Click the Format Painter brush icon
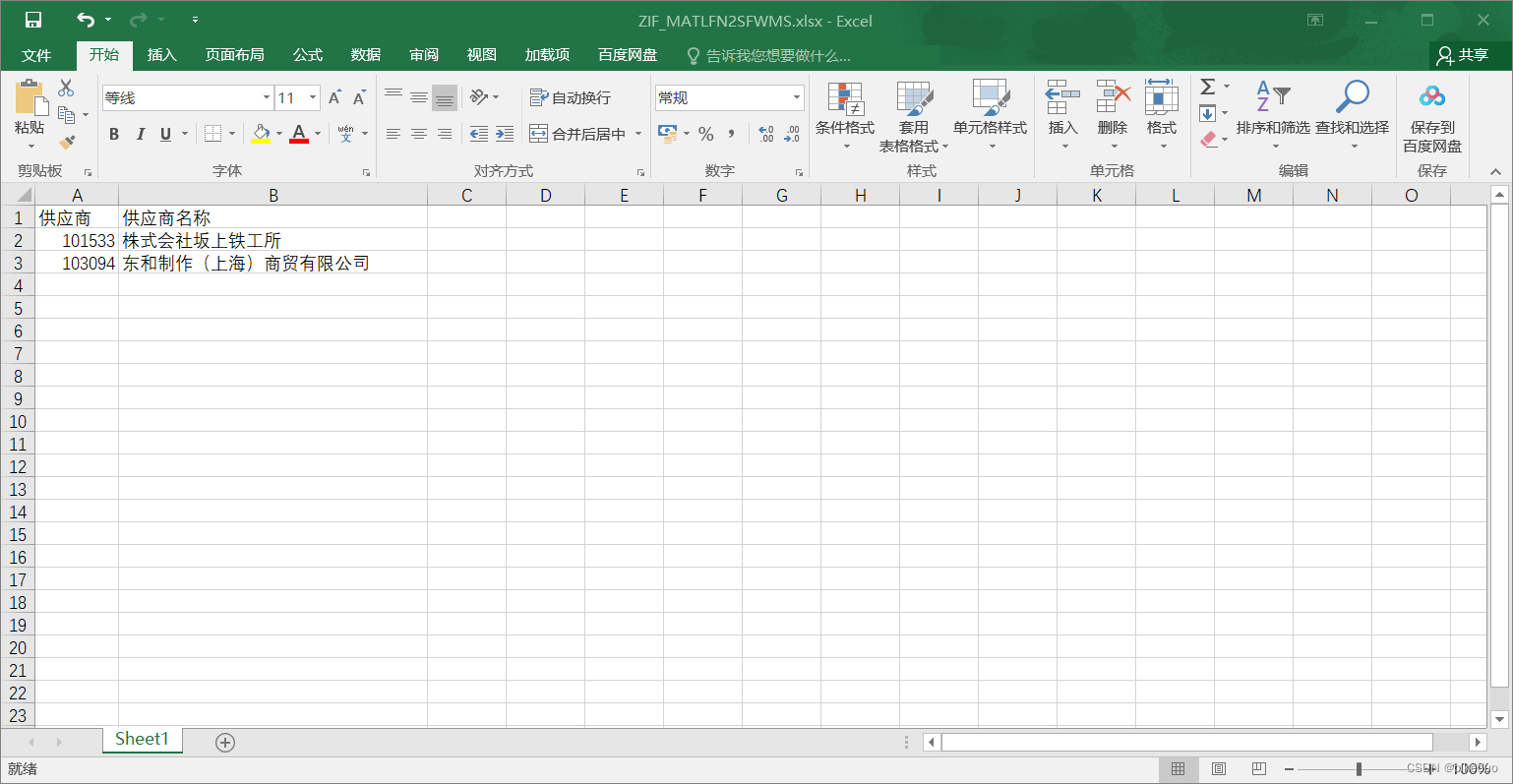1513x784 pixels. (66, 143)
